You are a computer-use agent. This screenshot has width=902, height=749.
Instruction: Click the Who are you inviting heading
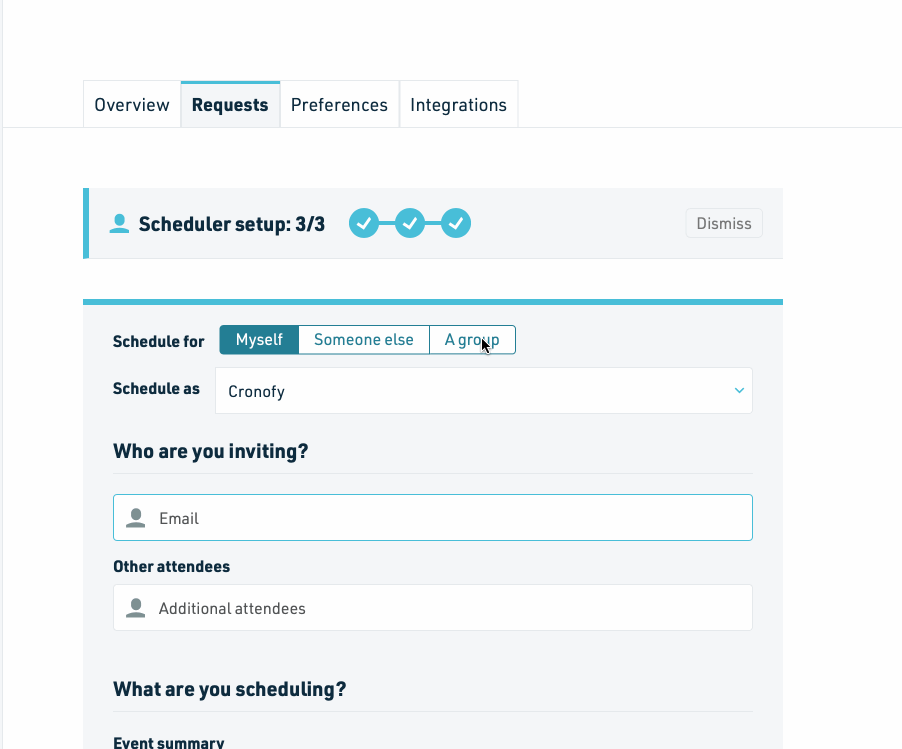(x=211, y=452)
